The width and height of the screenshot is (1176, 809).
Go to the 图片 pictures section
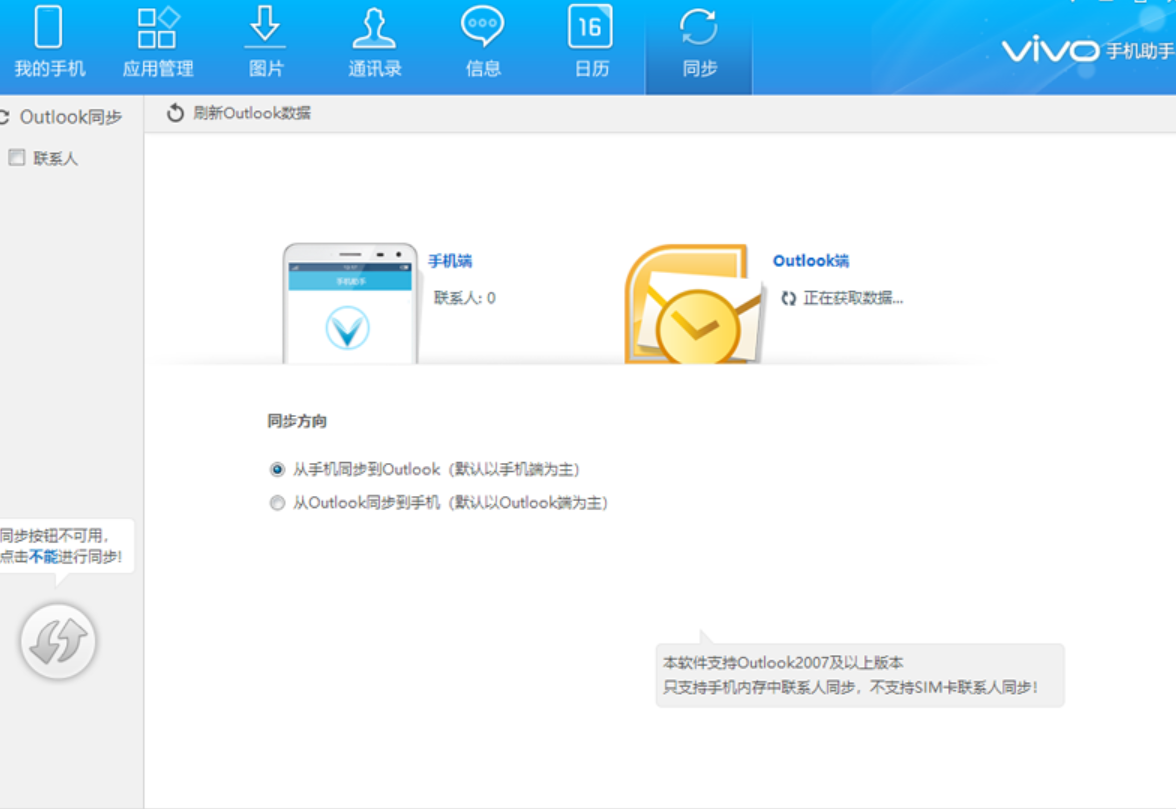coord(266,43)
